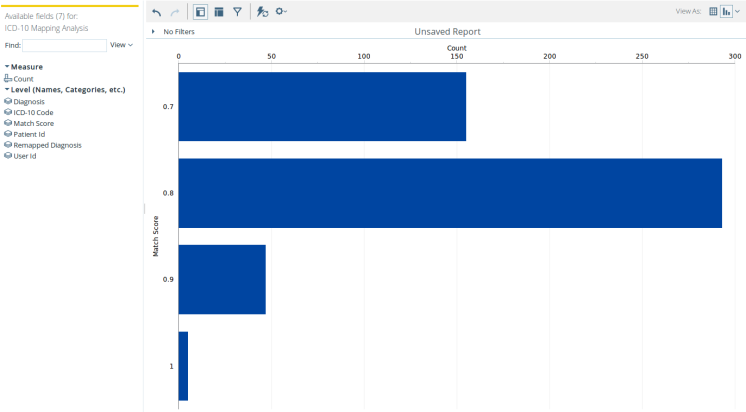Open chart type dropdown arrow
The width and height of the screenshot is (746, 412).
pyautogui.click(x=738, y=12)
